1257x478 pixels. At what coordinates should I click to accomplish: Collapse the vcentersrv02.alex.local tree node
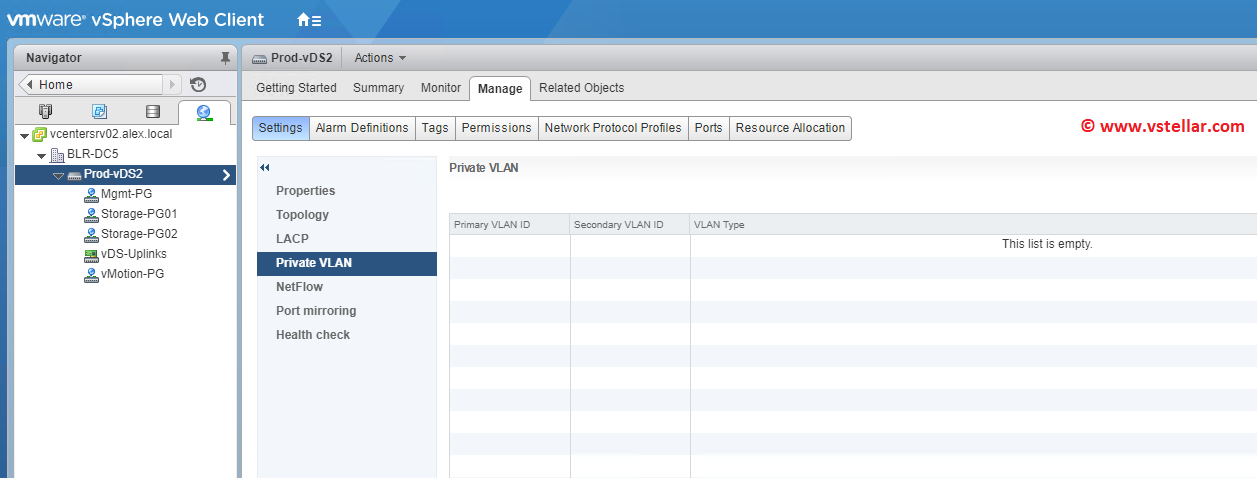[24, 135]
